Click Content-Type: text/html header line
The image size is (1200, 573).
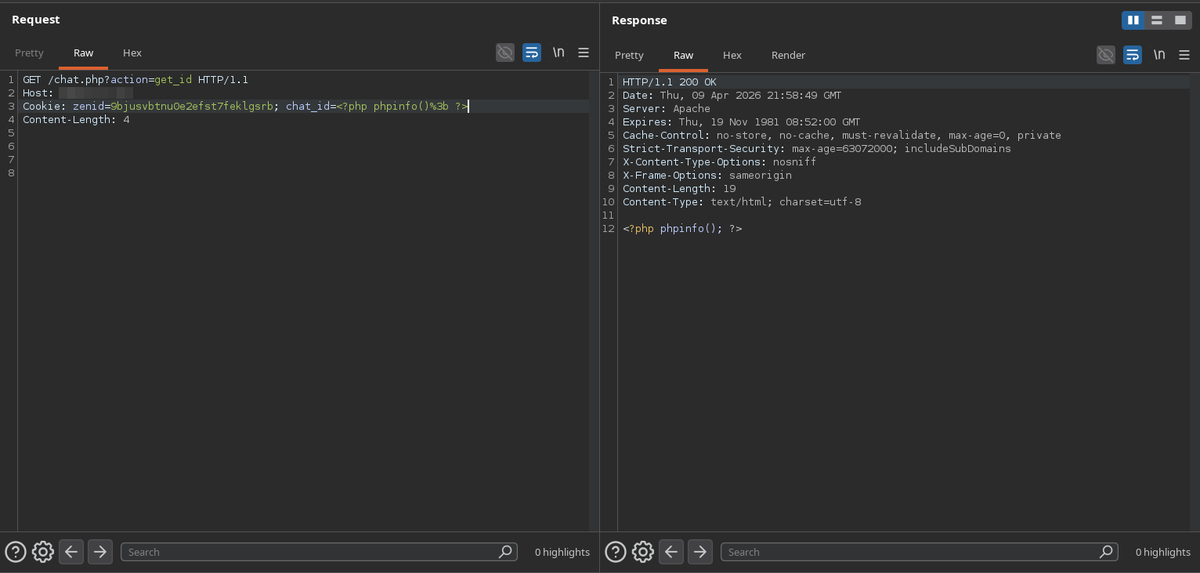[741, 202]
